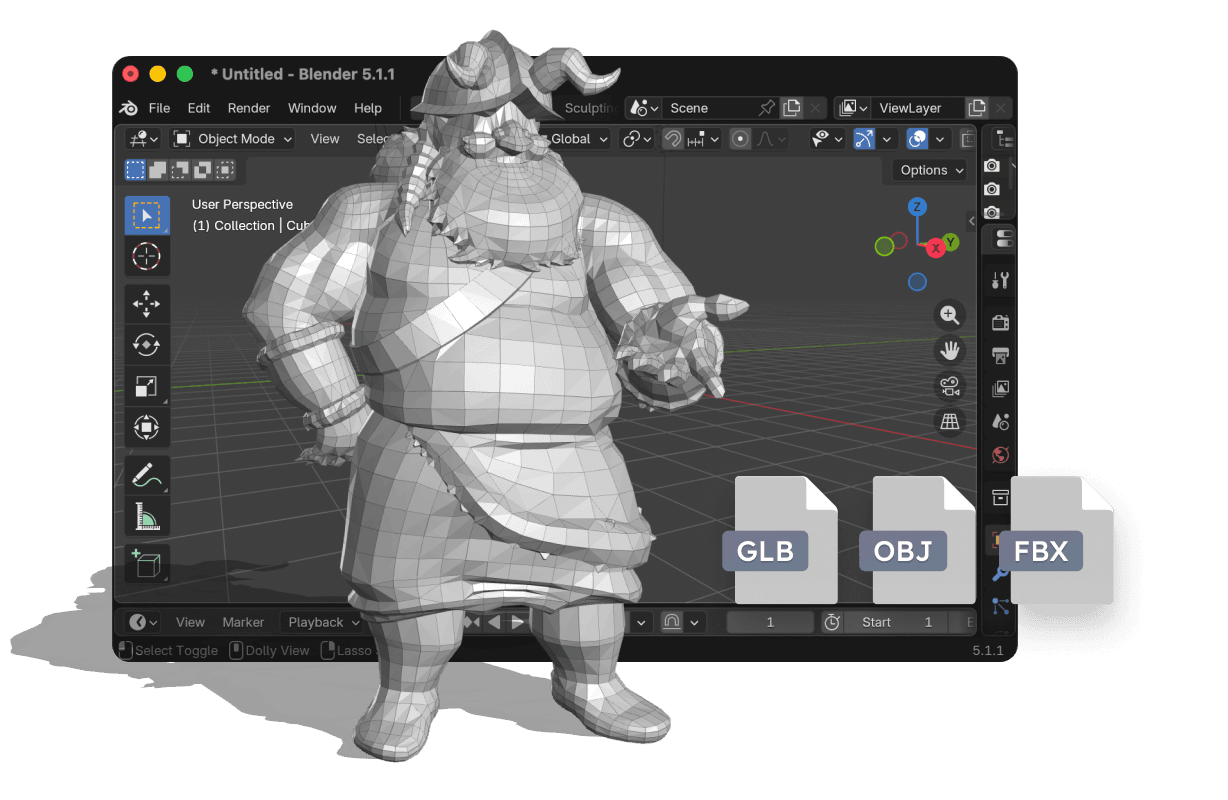The width and height of the screenshot is (1228, 800).
Task: Click the Zoom view magnifier button
Action: [x=949, y=315]
